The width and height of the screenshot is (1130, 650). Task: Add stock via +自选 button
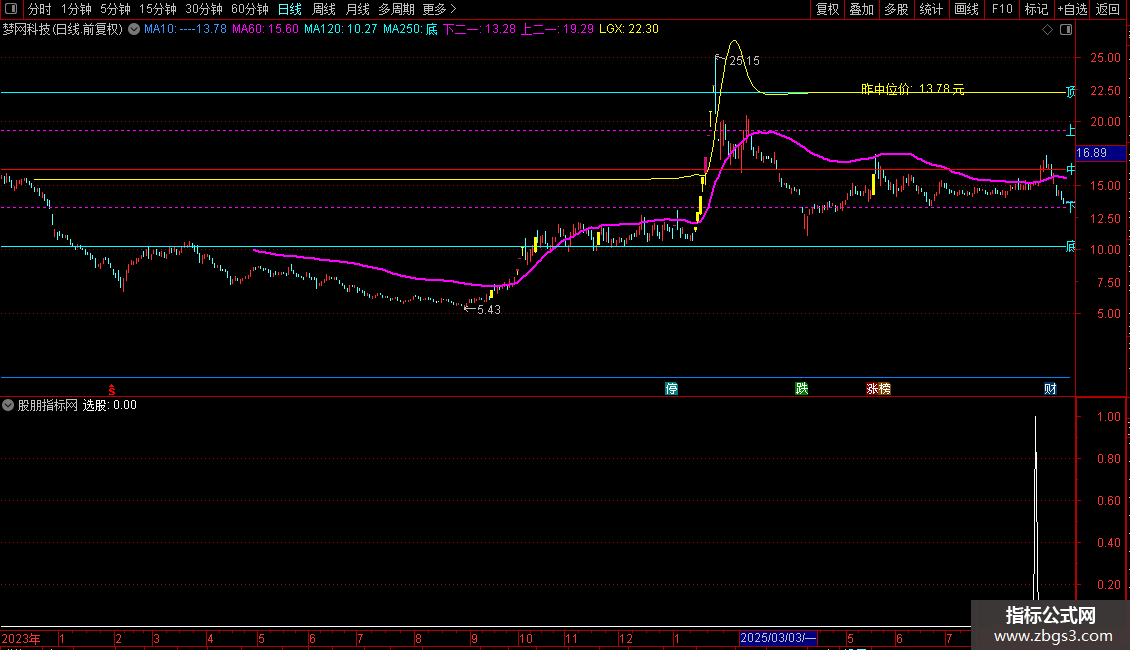[1072, 9]
